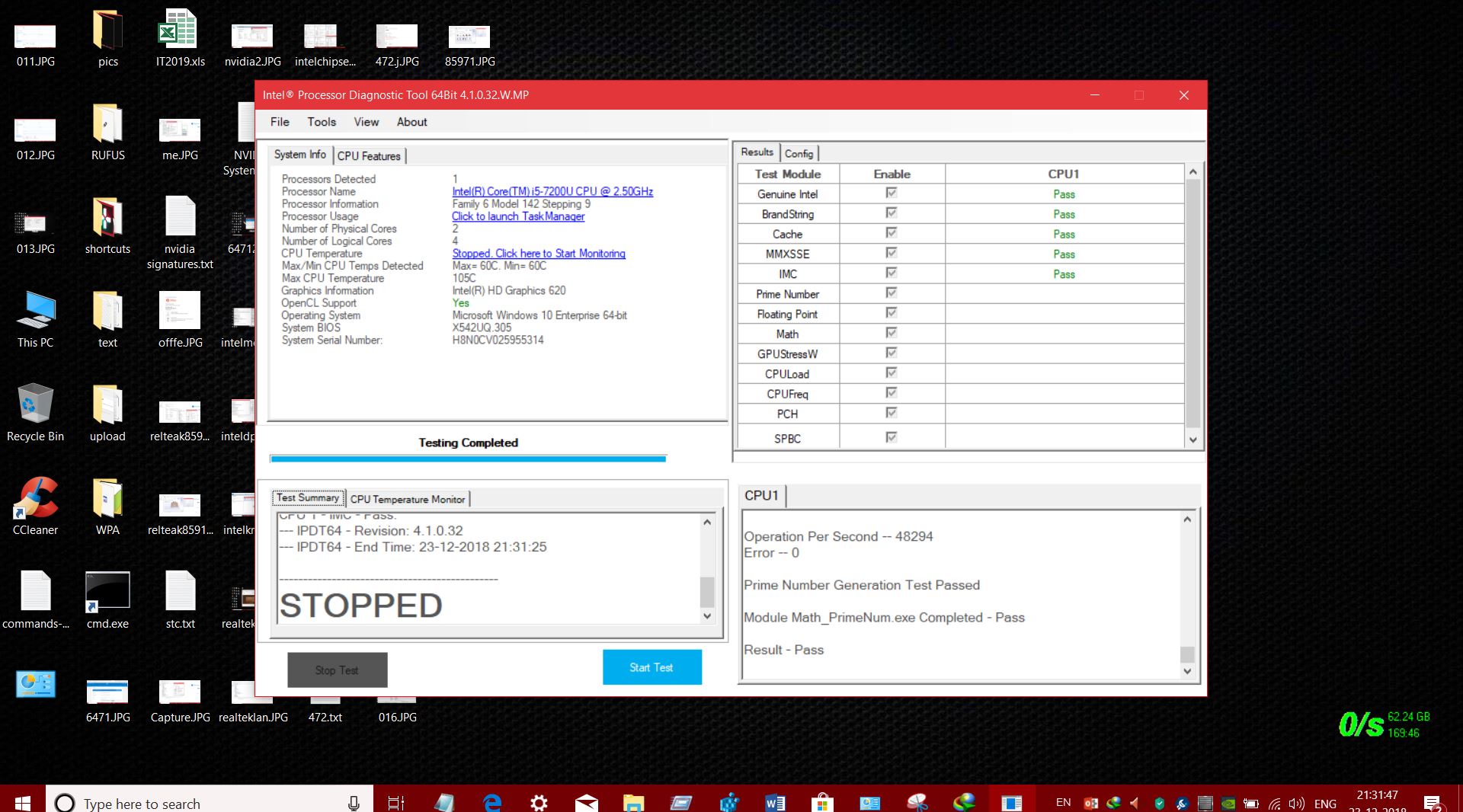Open Word from the taskbar
The height and width of the screenshot is (812, 1463).
pos(775,802)
